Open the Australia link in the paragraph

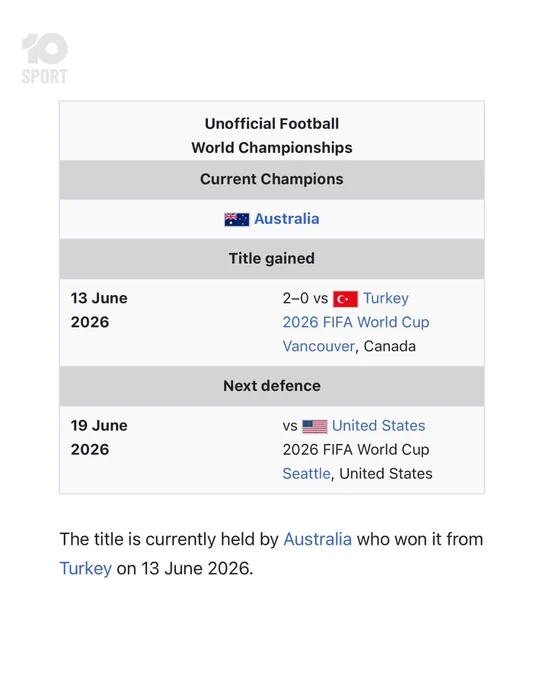pos(318,539)
